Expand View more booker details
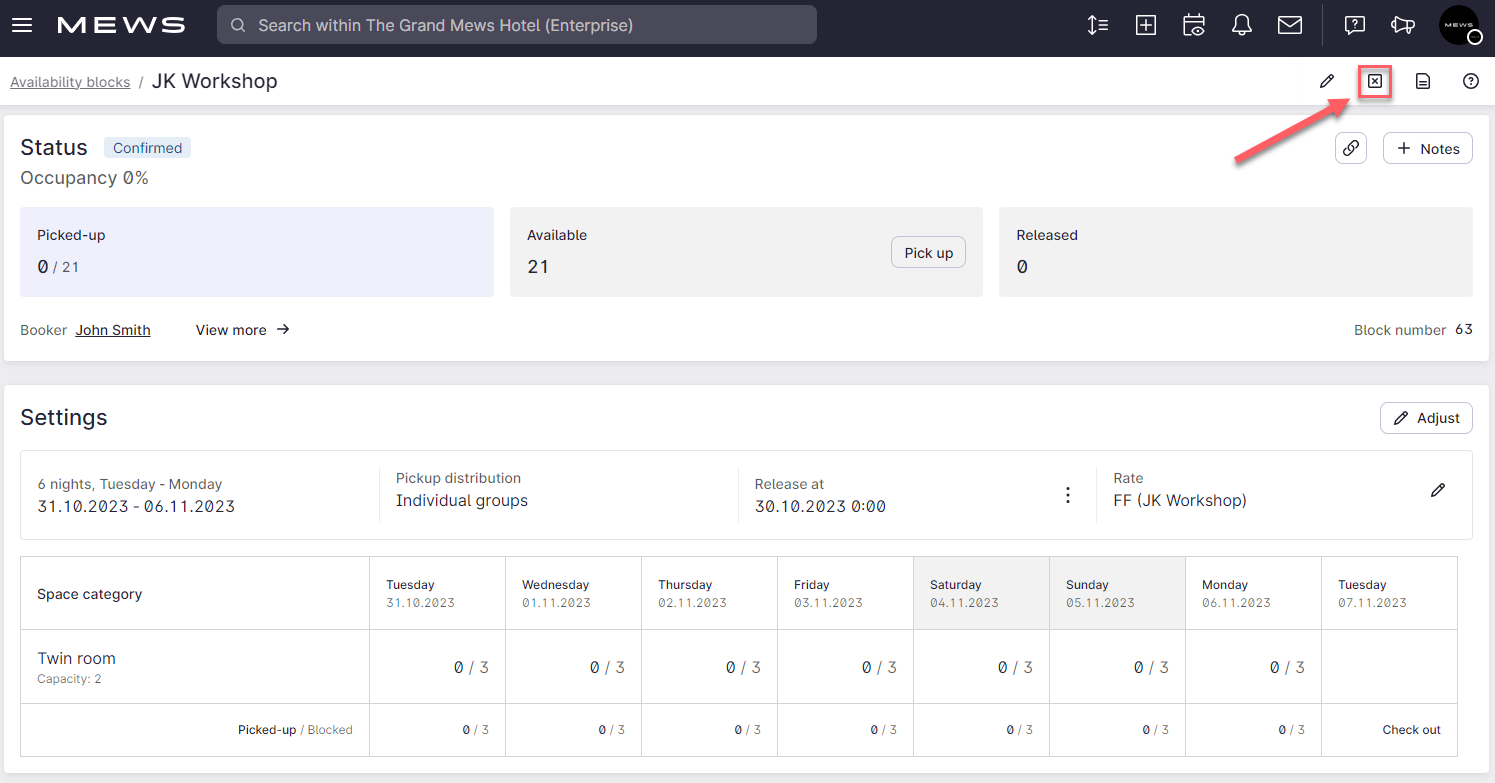 pyautogui.click(x=242, y=330)
